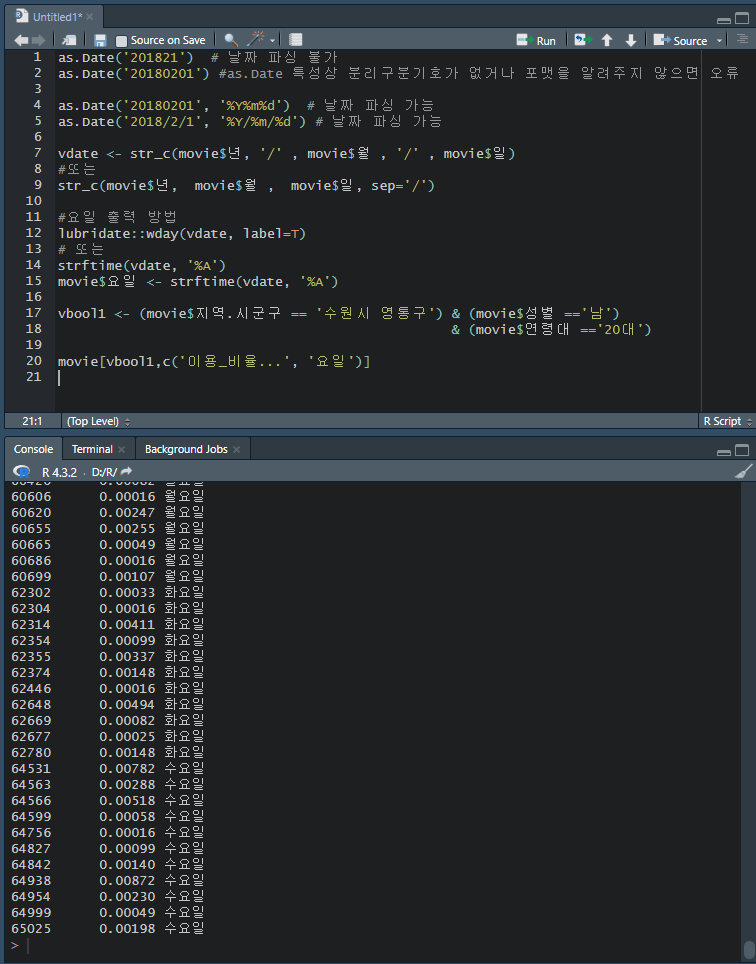The image size is (756, 964).
Task: Place cursor on empty line 21
Action: [378, 377]
